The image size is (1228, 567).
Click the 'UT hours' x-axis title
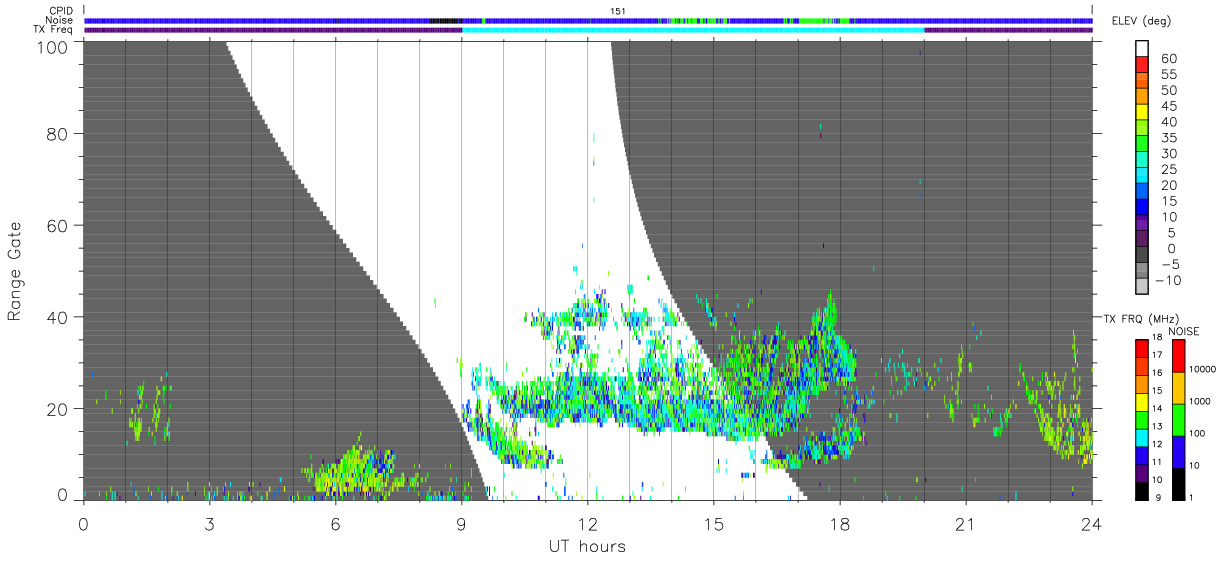586,546
